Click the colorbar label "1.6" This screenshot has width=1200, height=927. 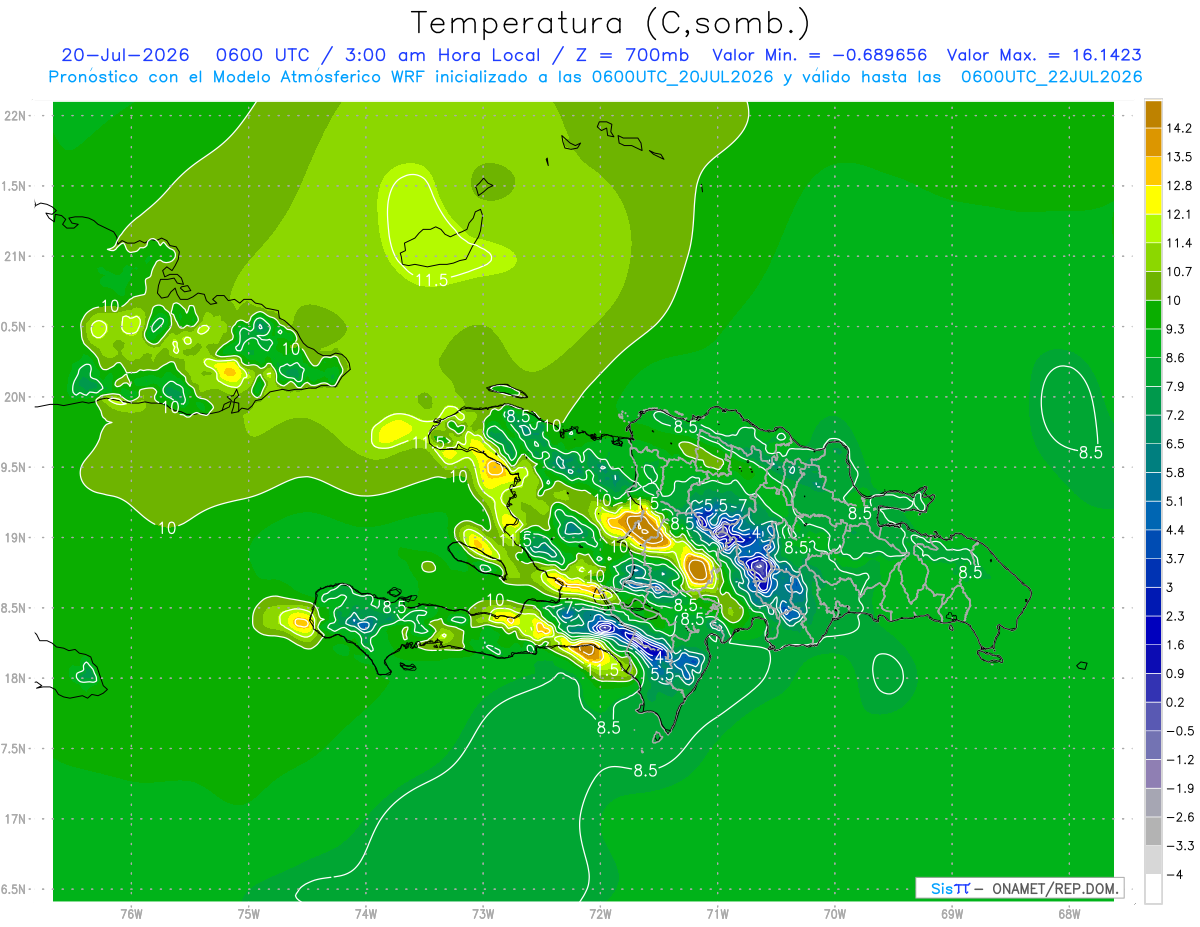tap(1176, 644)
